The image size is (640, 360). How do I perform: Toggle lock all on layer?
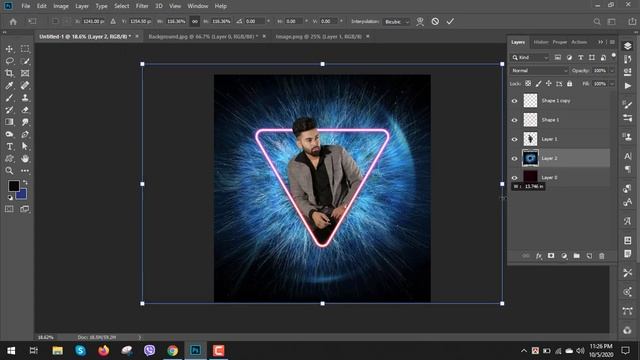pyautogui.click(x=569, y=84)
